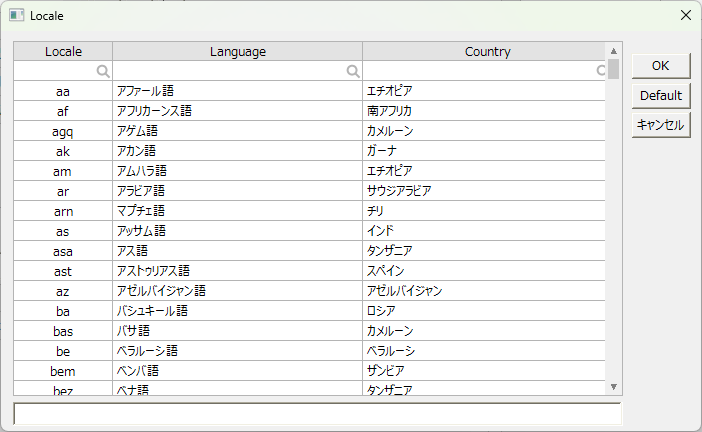702x432 pixels.
Task: Sort by the Locale column header
Action: click(63, 51)
